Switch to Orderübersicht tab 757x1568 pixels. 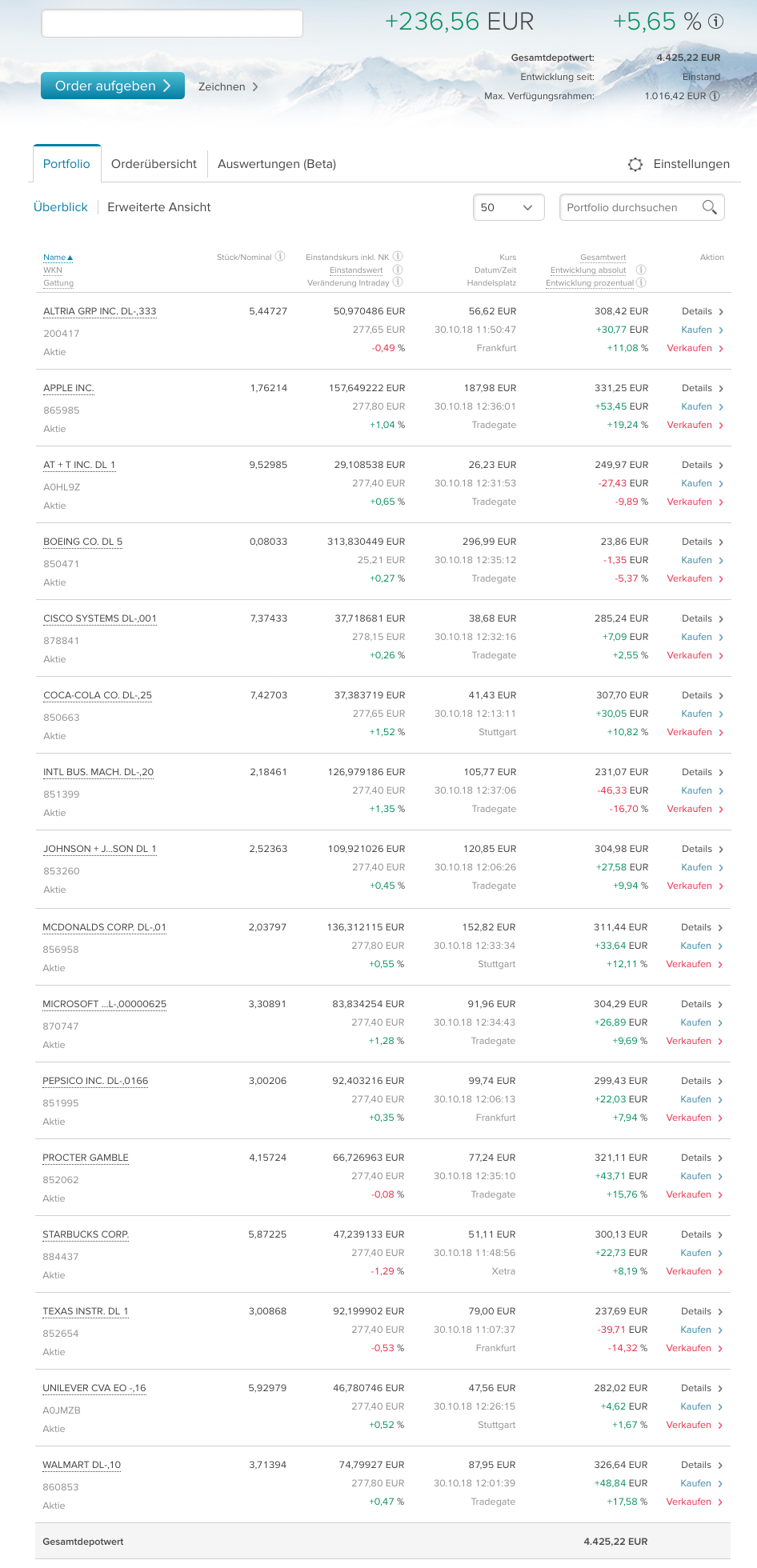point(154,164)
